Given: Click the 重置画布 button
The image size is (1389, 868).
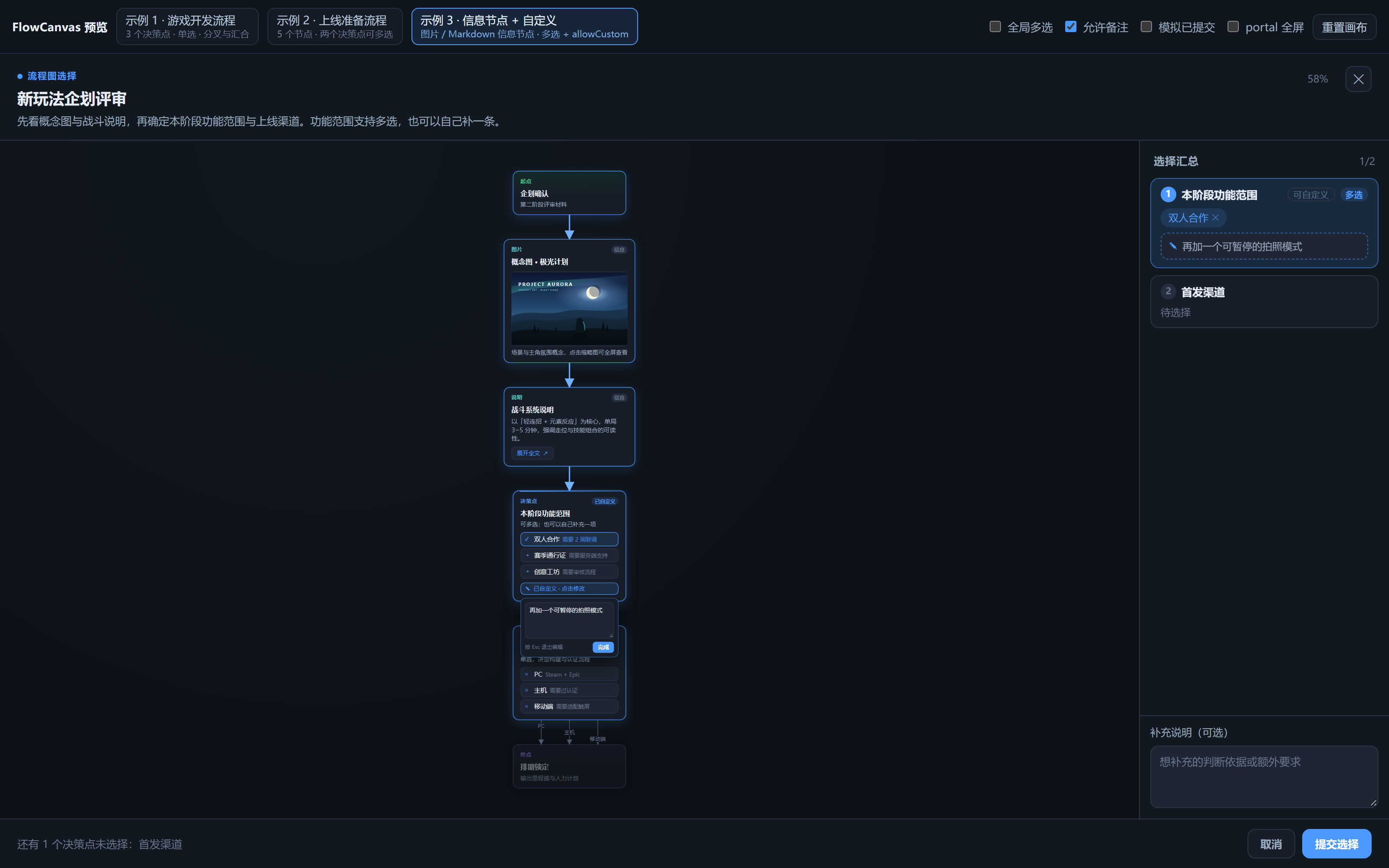Looking at the screenshot, I should click(x=1344, y=27).
